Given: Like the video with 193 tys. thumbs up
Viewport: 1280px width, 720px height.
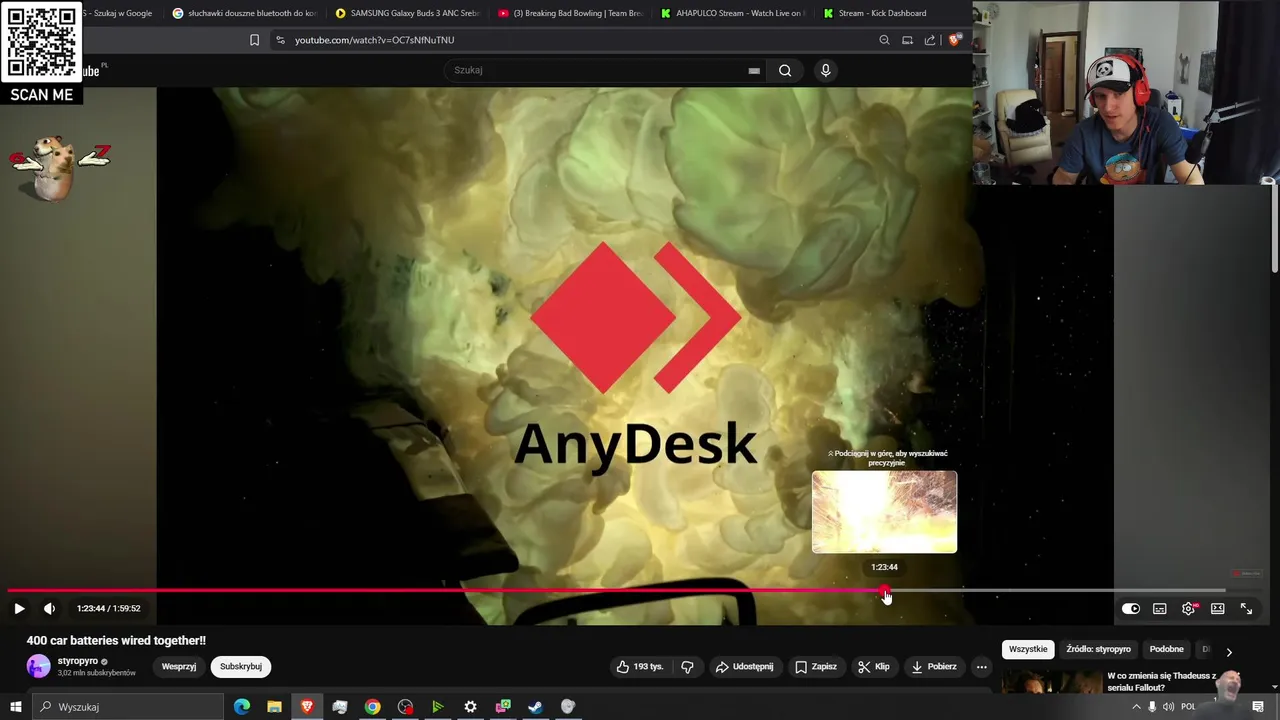Looking at the screenshot, I should (x=640, y=667).
